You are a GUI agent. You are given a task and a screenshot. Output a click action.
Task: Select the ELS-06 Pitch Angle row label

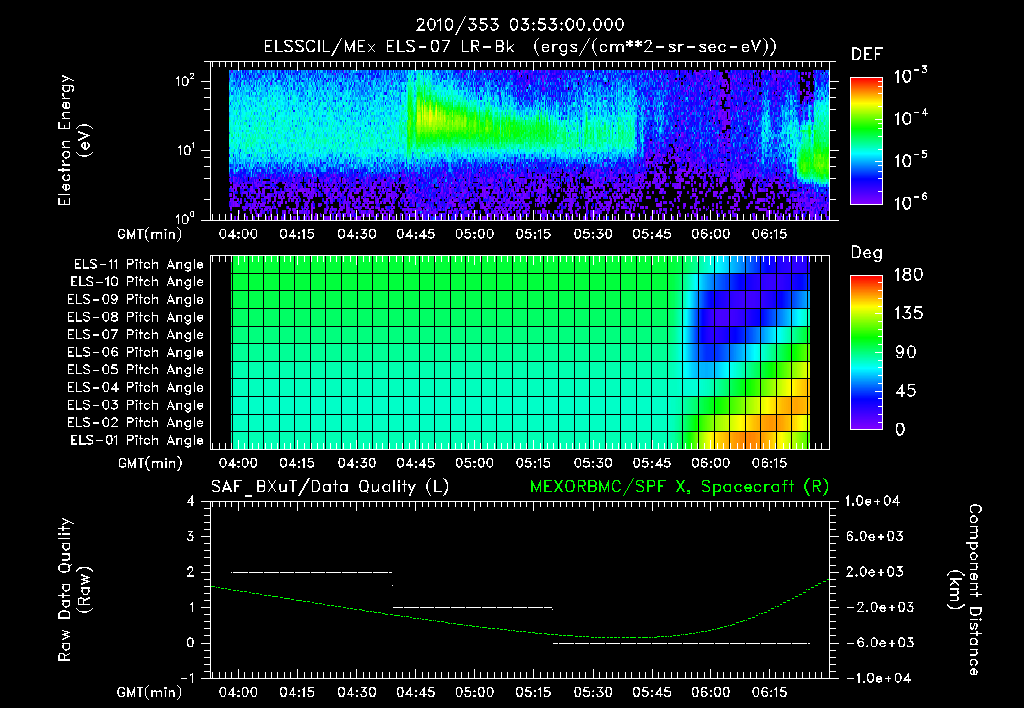tap(135, 352)
